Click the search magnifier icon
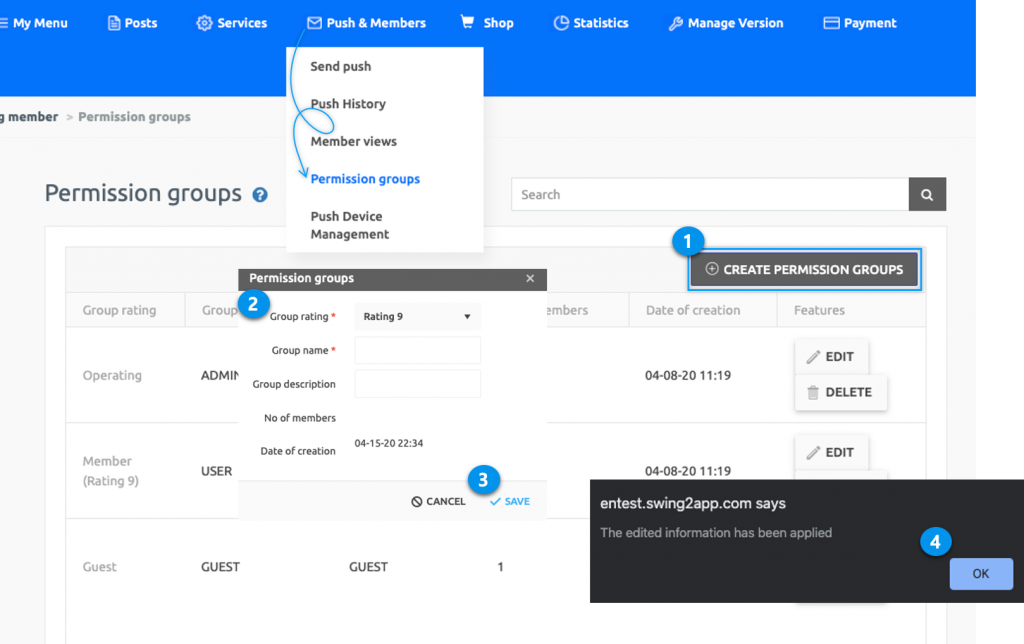1024x644 pixels. click(926, 194)
